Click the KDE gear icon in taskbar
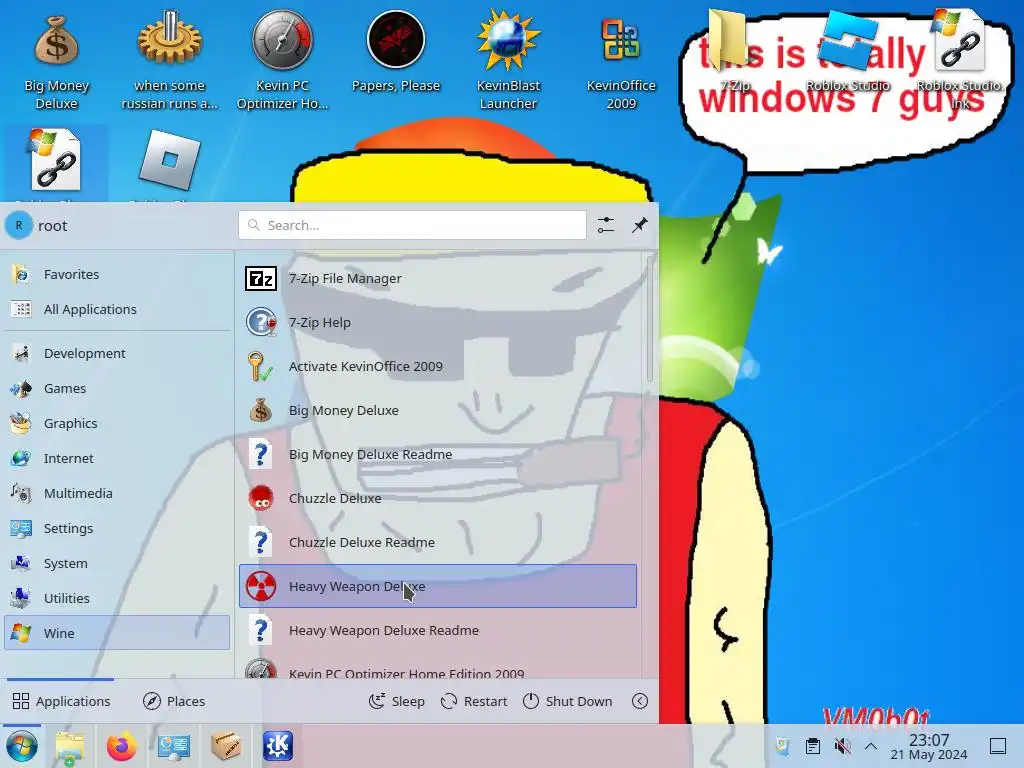Screen dimensions: 1024x768 point(278,746)
